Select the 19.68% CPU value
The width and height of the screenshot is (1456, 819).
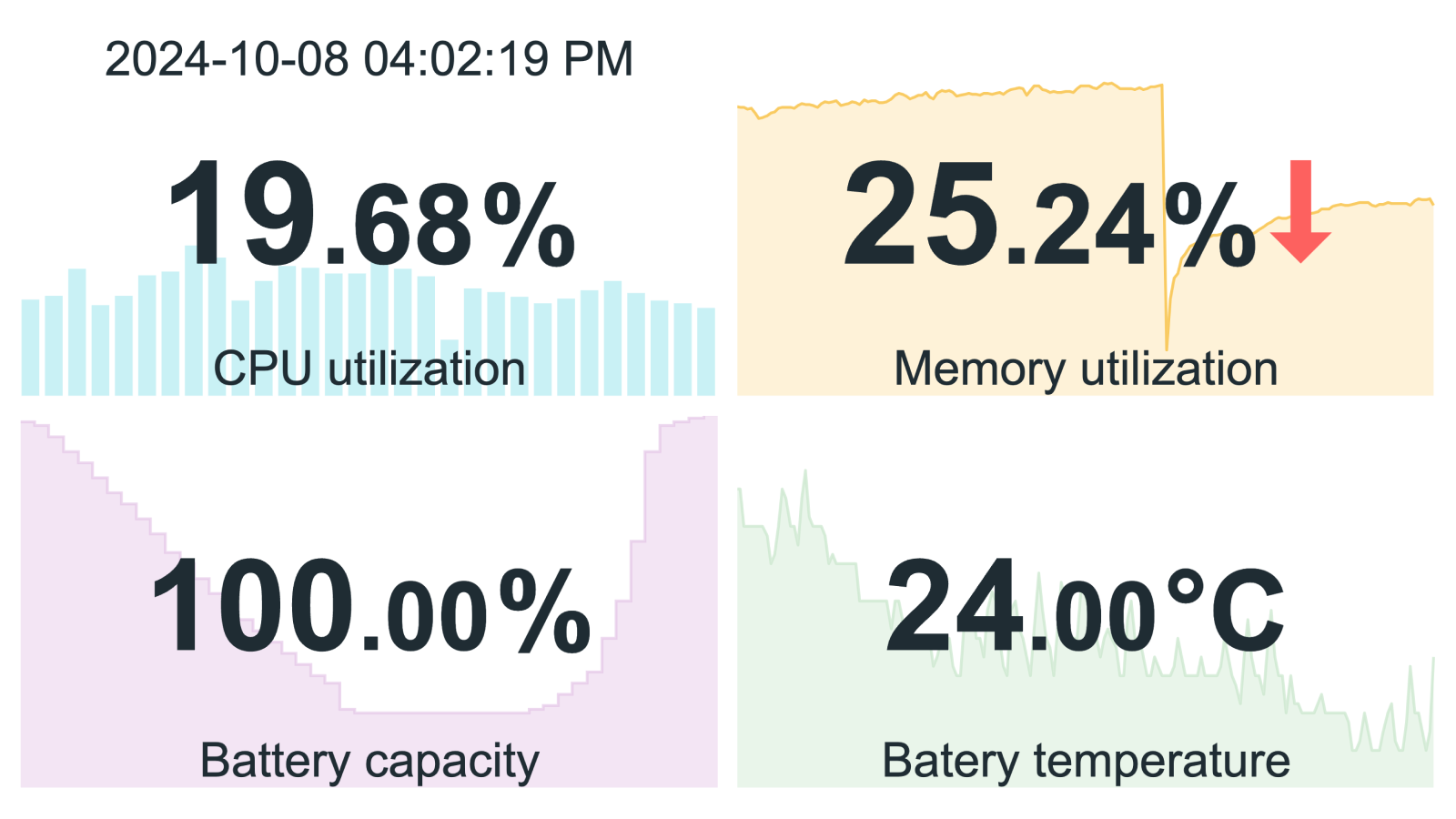coord(370,216)
